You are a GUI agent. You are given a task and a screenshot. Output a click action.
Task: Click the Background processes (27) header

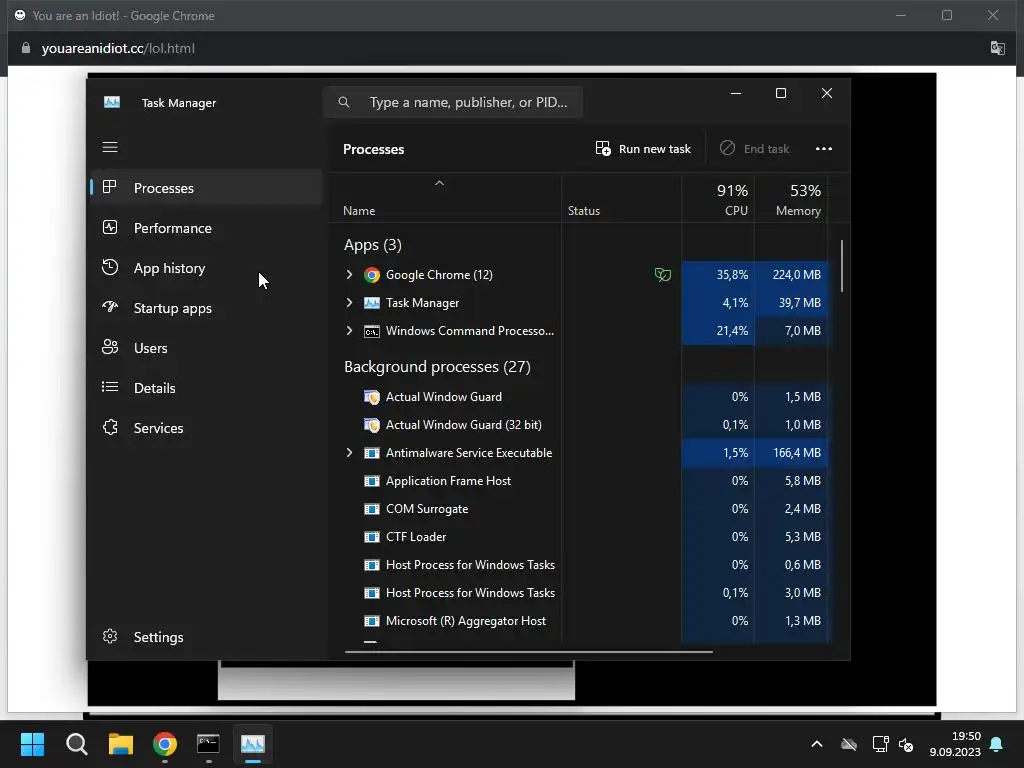click(x=437, y=366)
